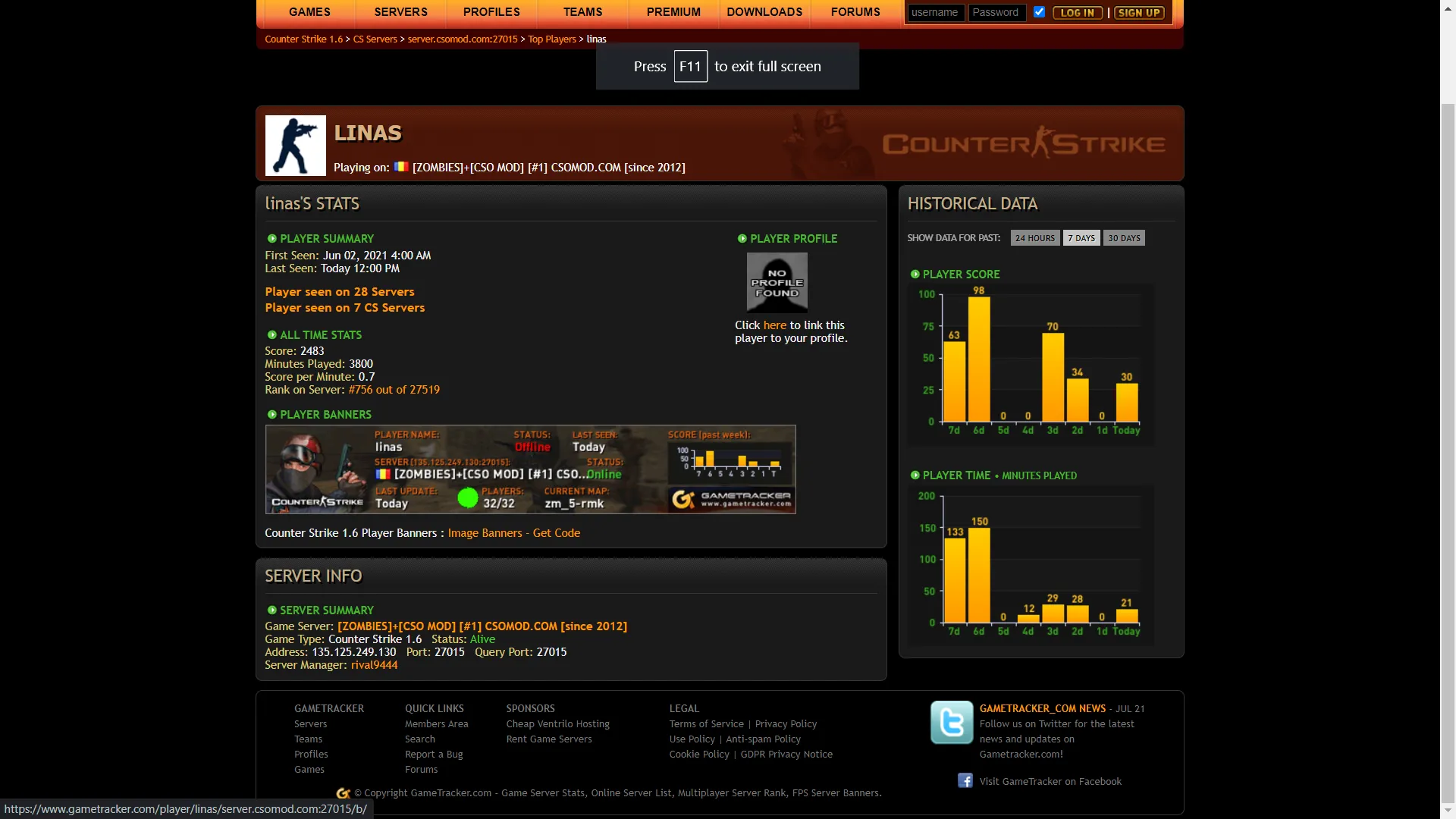The width and height of the screenshot is (1456, 819).
Task: Click the All Time Stats bullet icon
Action: pos(271,334)
